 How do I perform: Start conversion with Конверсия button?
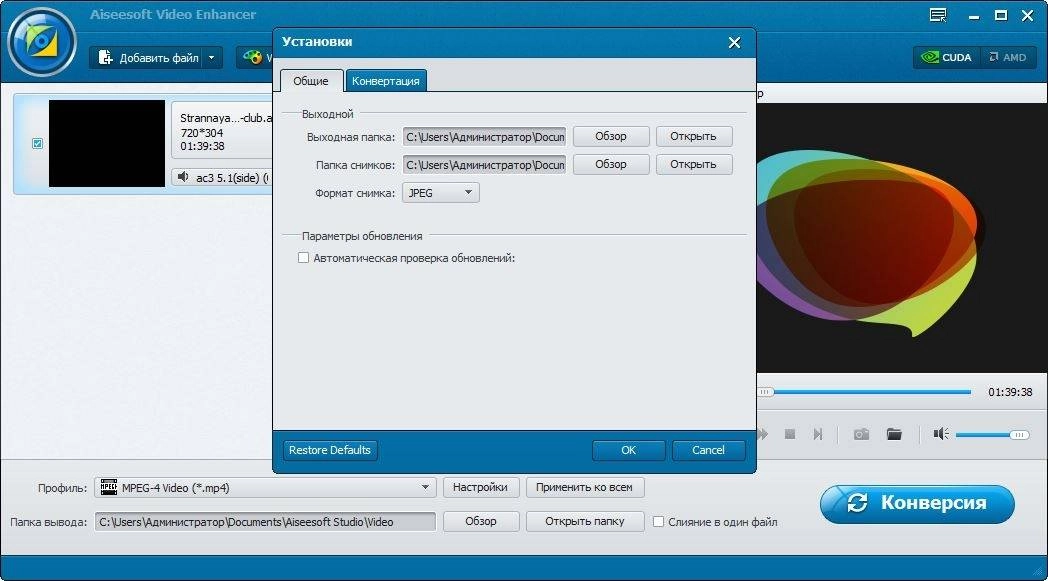click(917, 503)
